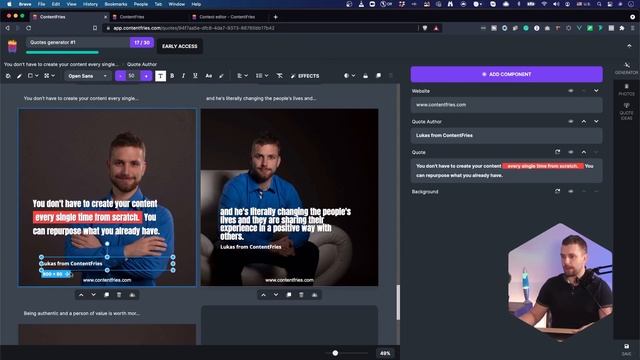Viewport: 640px width, 360px height.
Task: Toggle underline text formatting
Action: tap(195, 76)
